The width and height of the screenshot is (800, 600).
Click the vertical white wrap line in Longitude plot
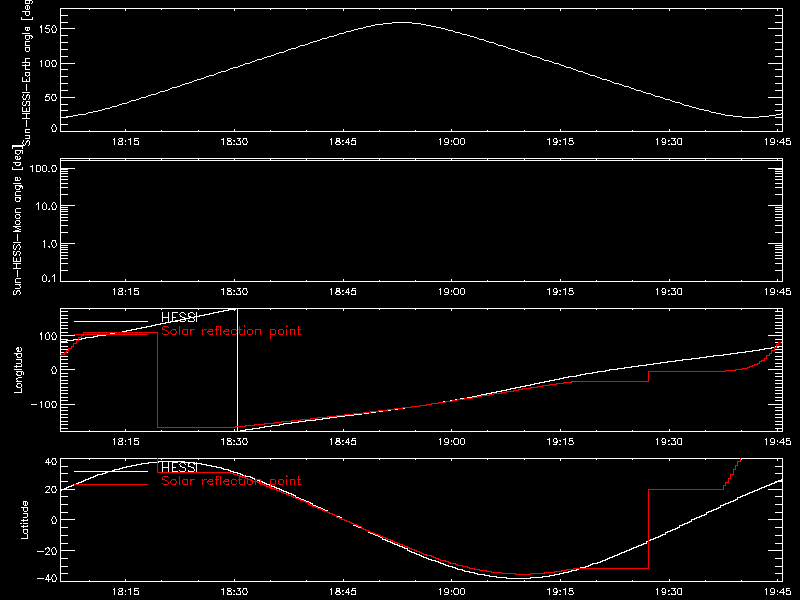237,370
